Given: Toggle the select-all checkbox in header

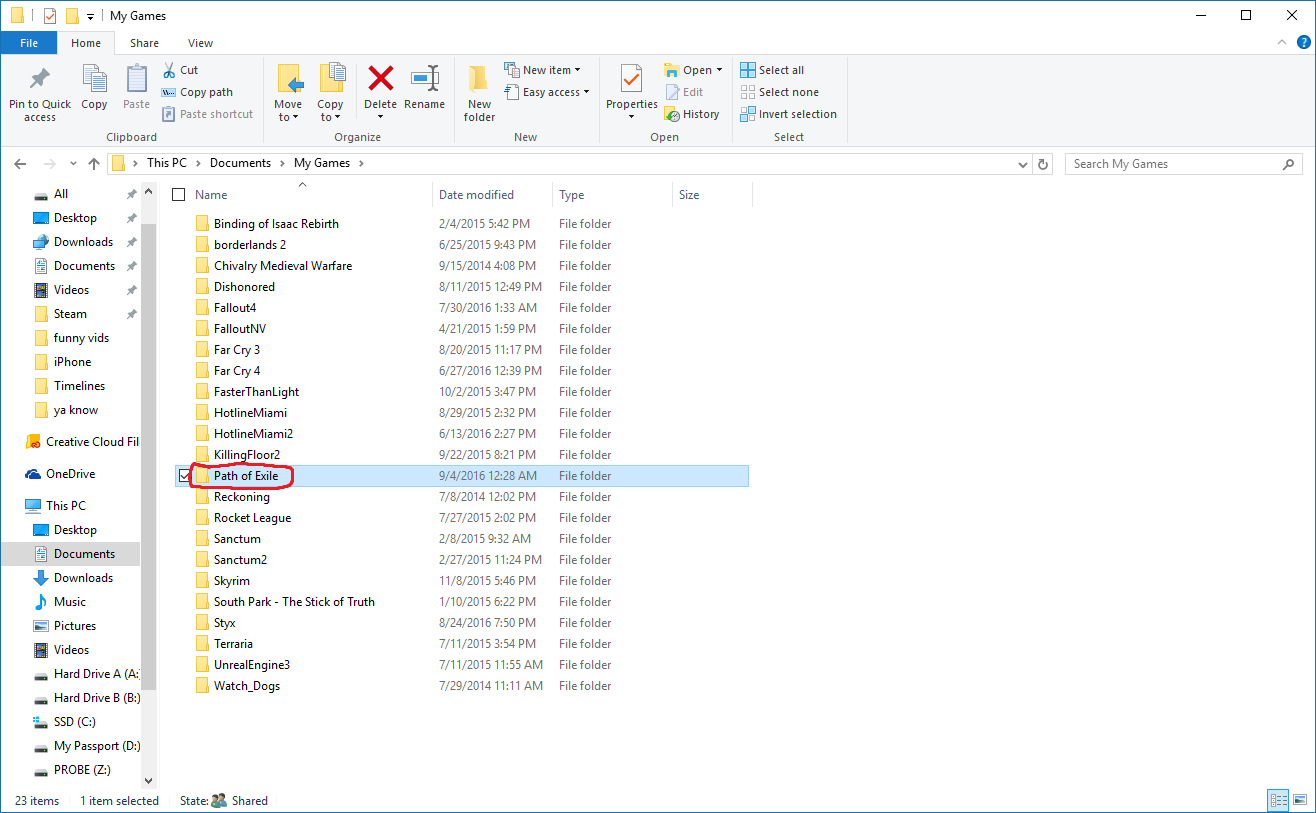Looking at the screenshot, I should click(179, 195).
